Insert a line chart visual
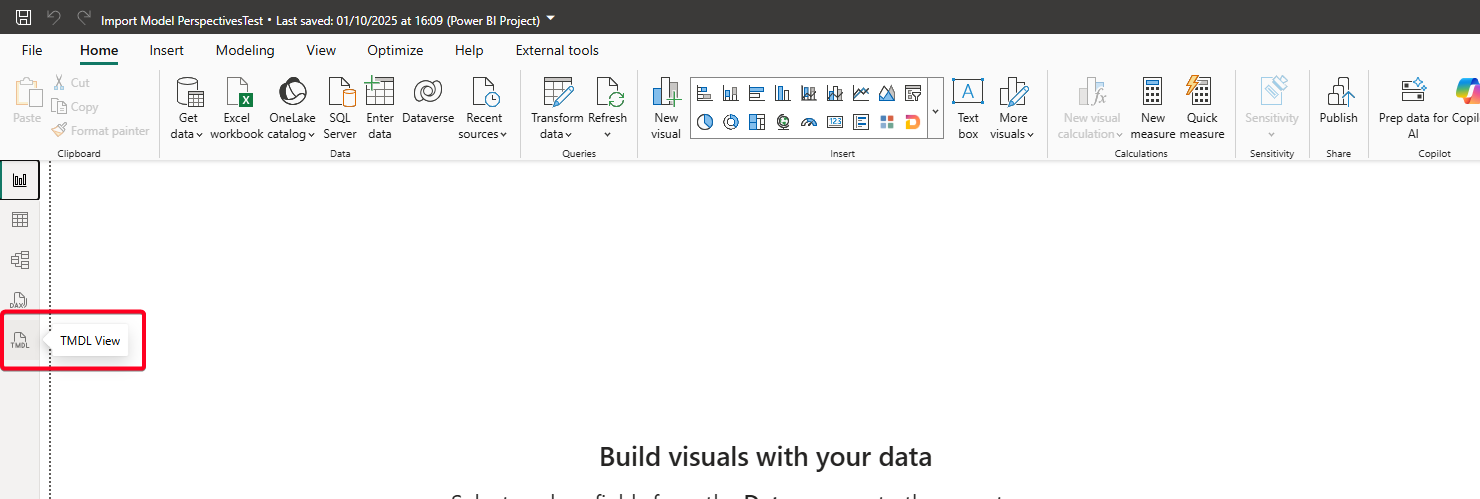This screenshot has width=1480, height=499. coord(861,94)
